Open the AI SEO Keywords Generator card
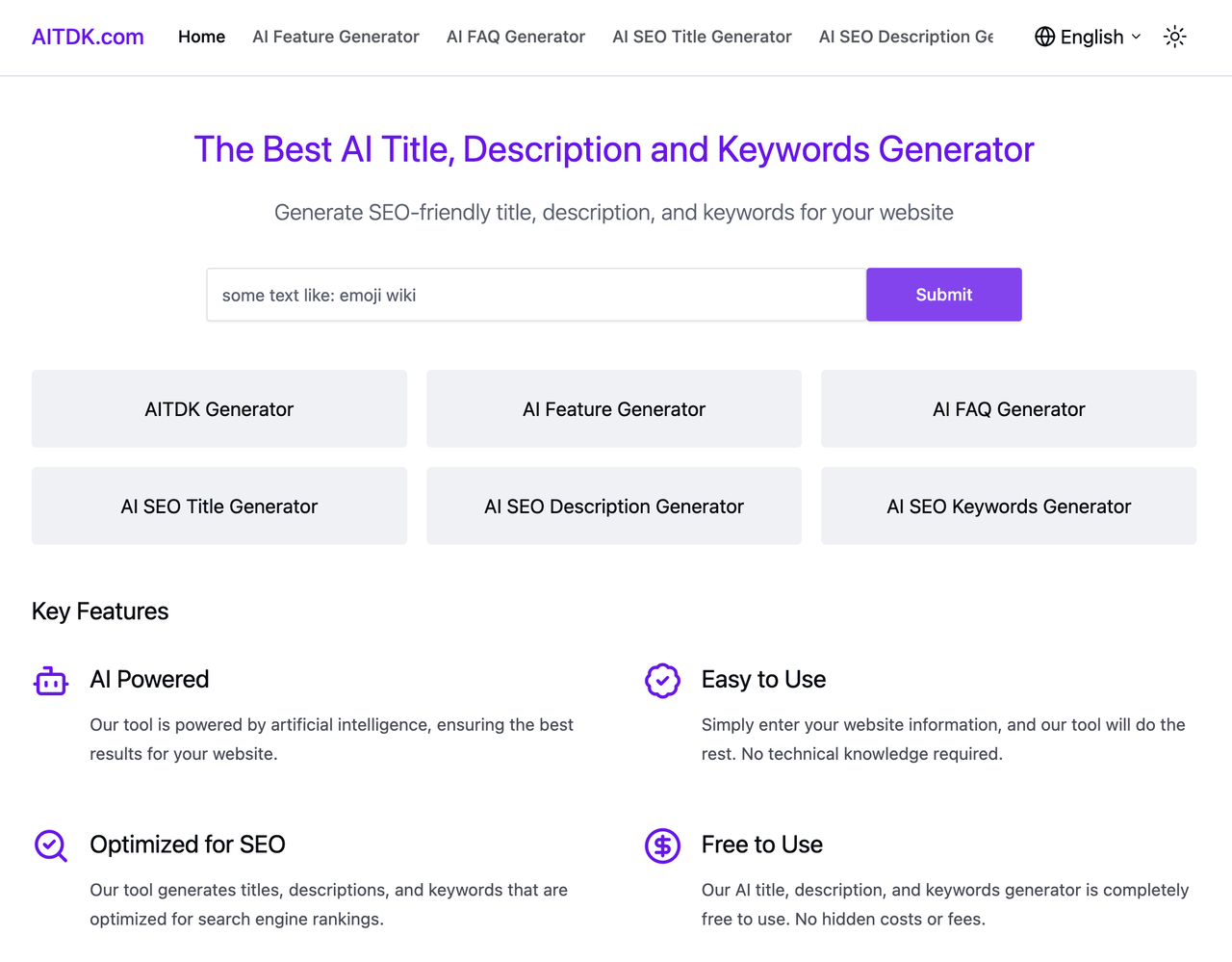The height and width of the screenshot is (962, 1232). [x=1009, y=506]
